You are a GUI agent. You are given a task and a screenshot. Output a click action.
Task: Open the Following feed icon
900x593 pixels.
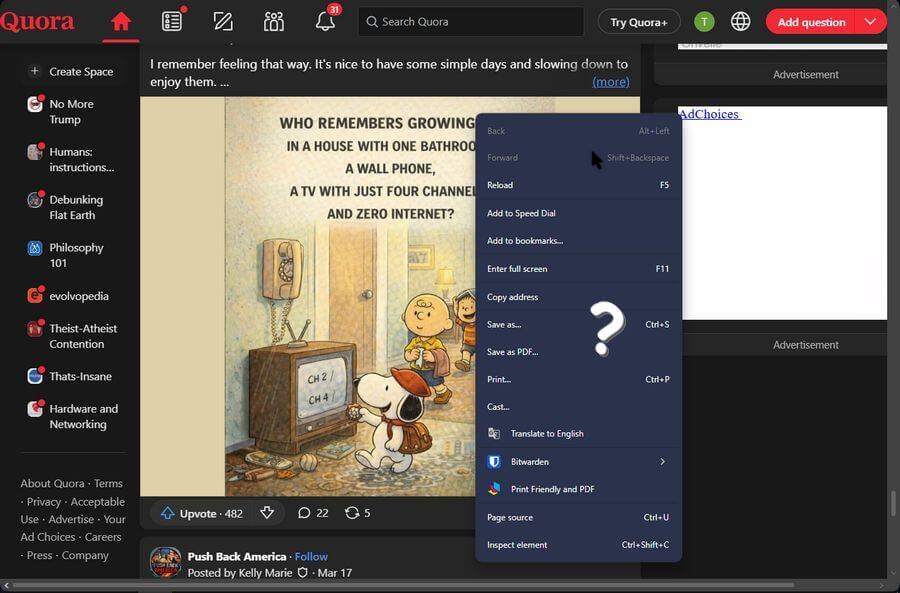pos(172,22)
